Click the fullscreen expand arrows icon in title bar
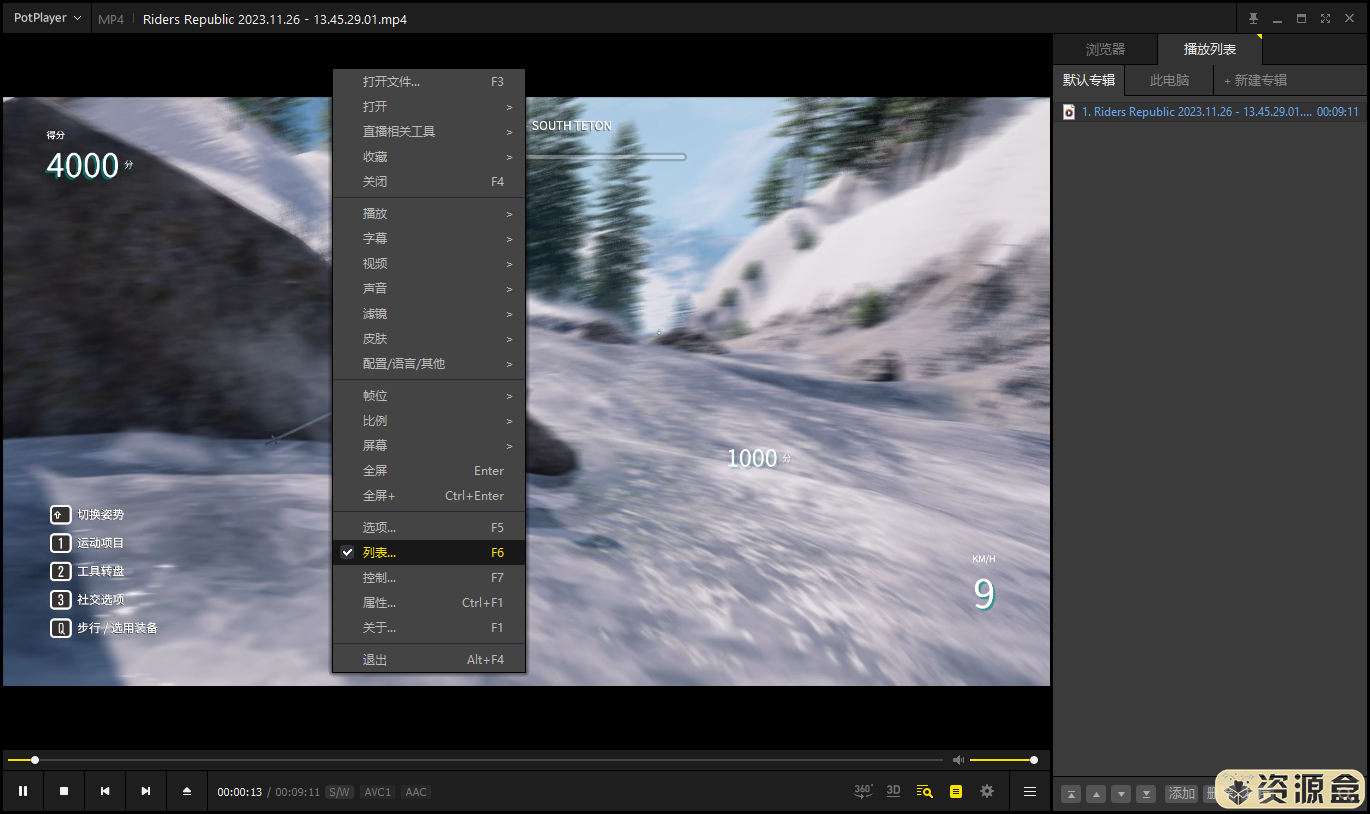The width and height of the screenshot is (1370, 814). tap(1325, 18)
